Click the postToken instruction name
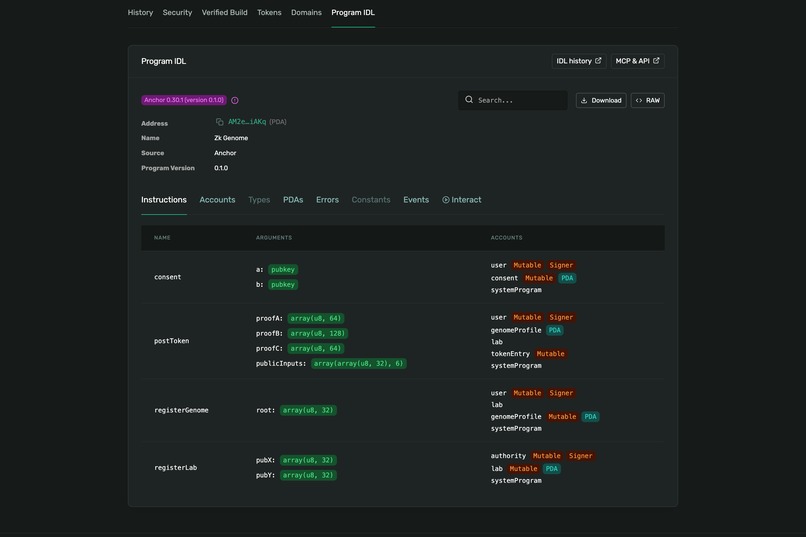The image size is (806, 537). click(172, 341)
